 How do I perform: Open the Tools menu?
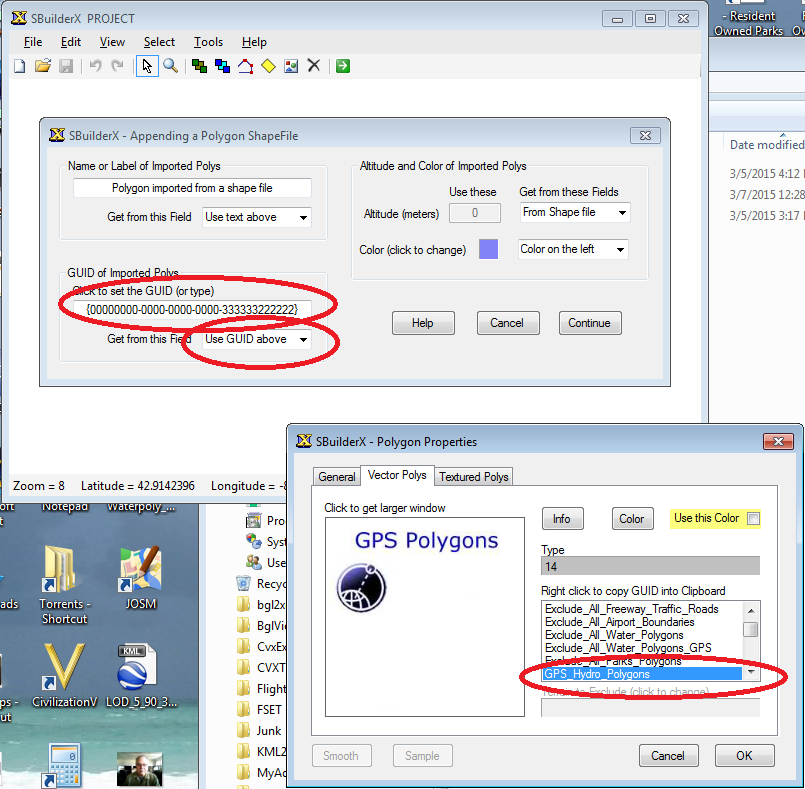pyautogui.click(x=208, y=42)
